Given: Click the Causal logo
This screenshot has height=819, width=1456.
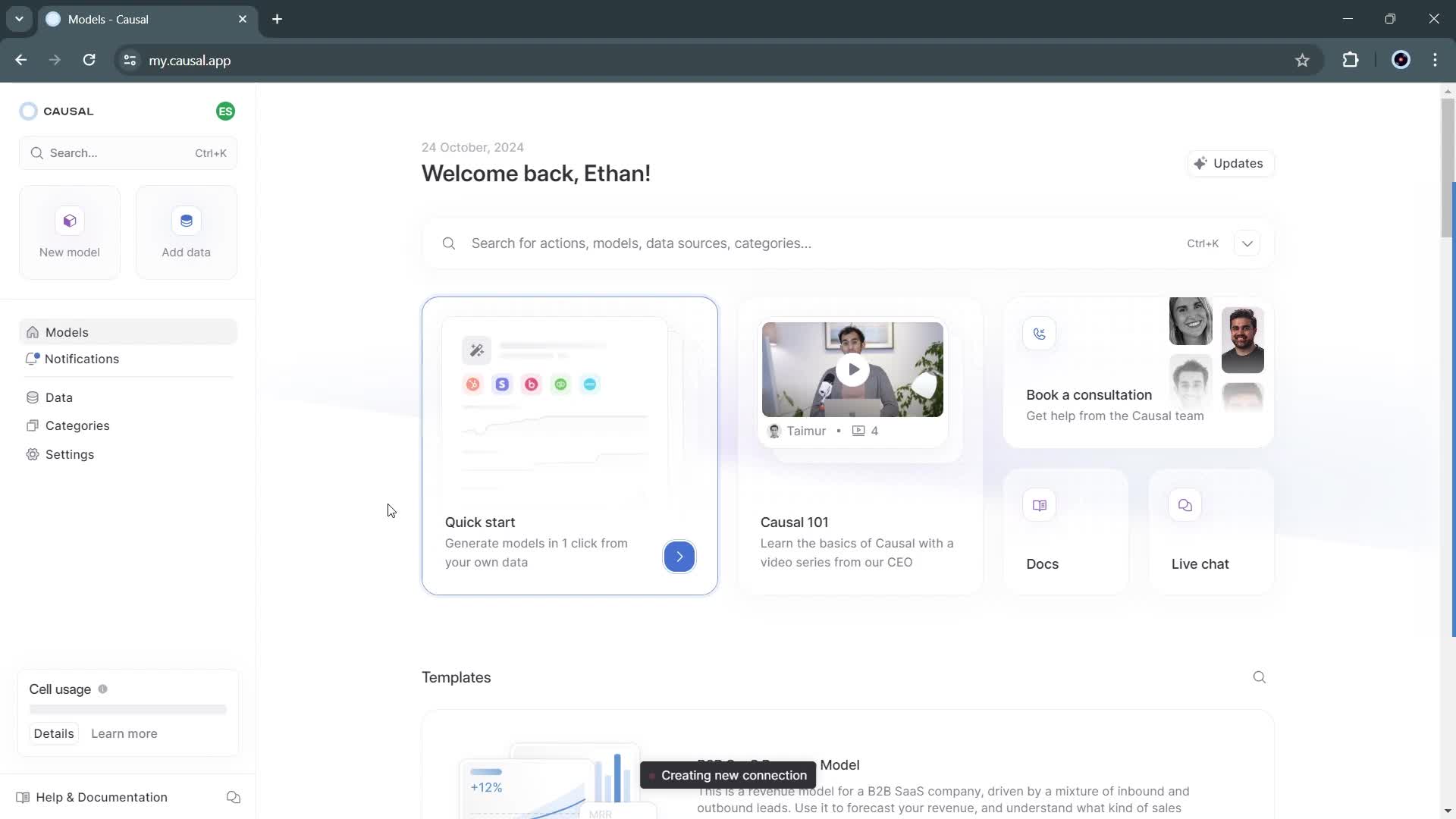Looking at the screenshot, I should pos(58,111).
